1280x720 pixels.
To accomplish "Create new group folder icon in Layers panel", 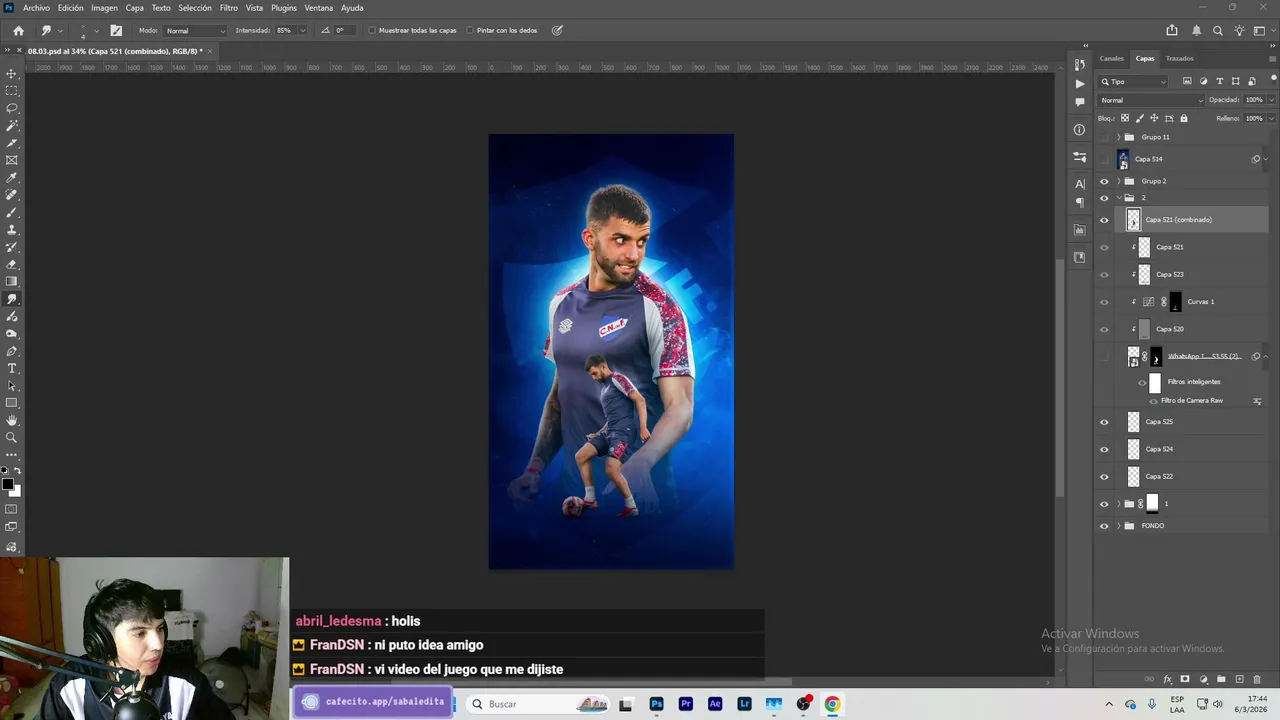I will click(x=1221, y=679).
